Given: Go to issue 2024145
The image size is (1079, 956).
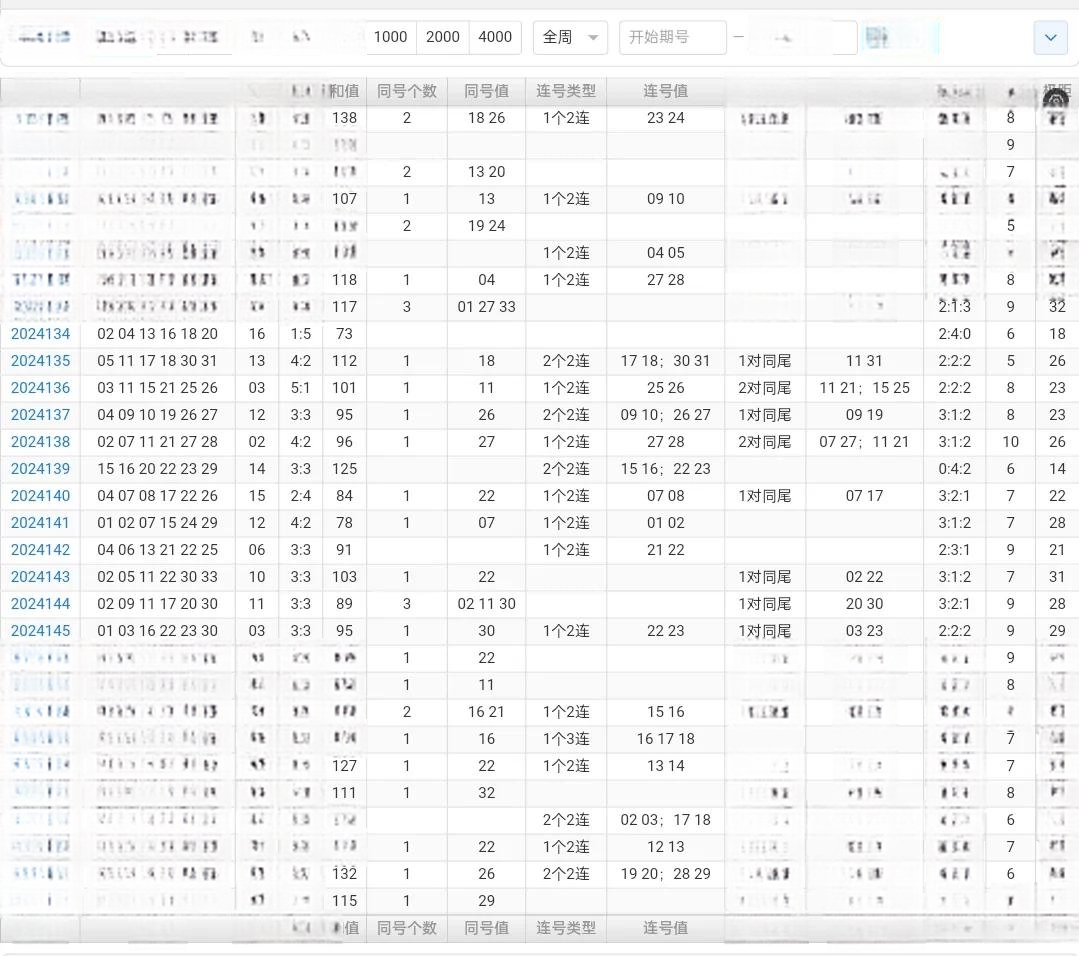Looking at the screenshot, I should tap(41, 631).
